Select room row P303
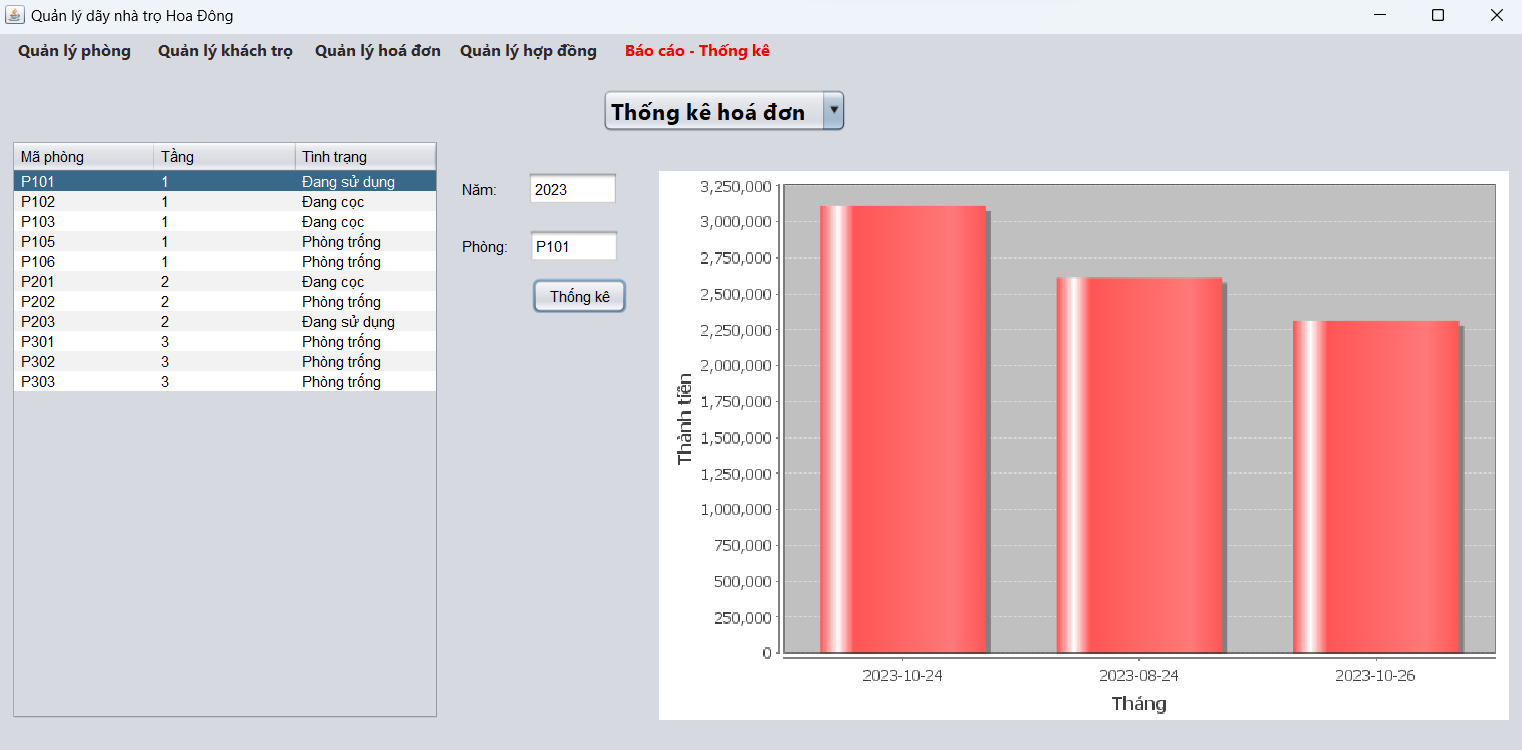This screenshot has width=1522, height=750. [225, 382]
